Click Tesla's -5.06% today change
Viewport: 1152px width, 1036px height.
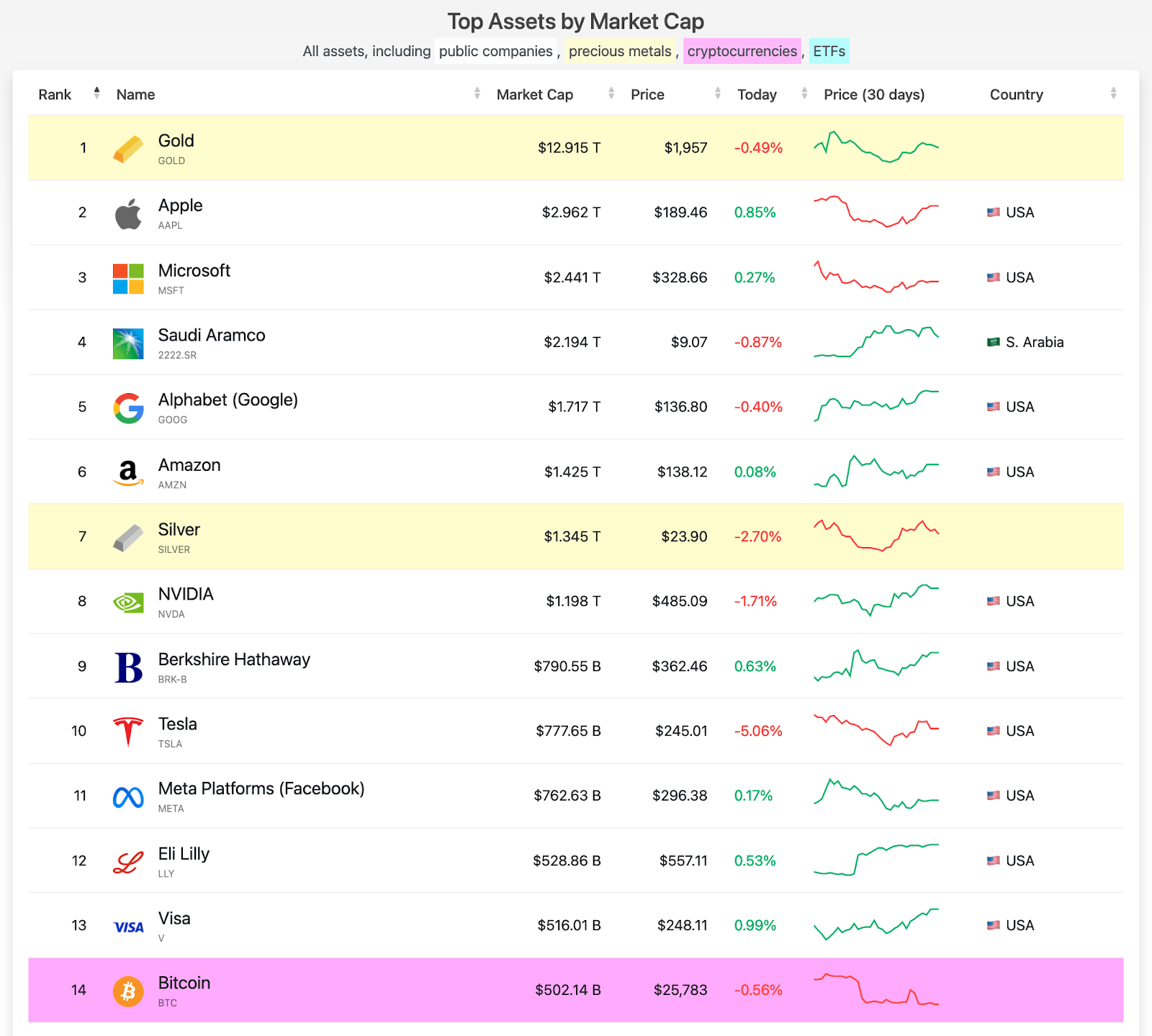[758, 731]
